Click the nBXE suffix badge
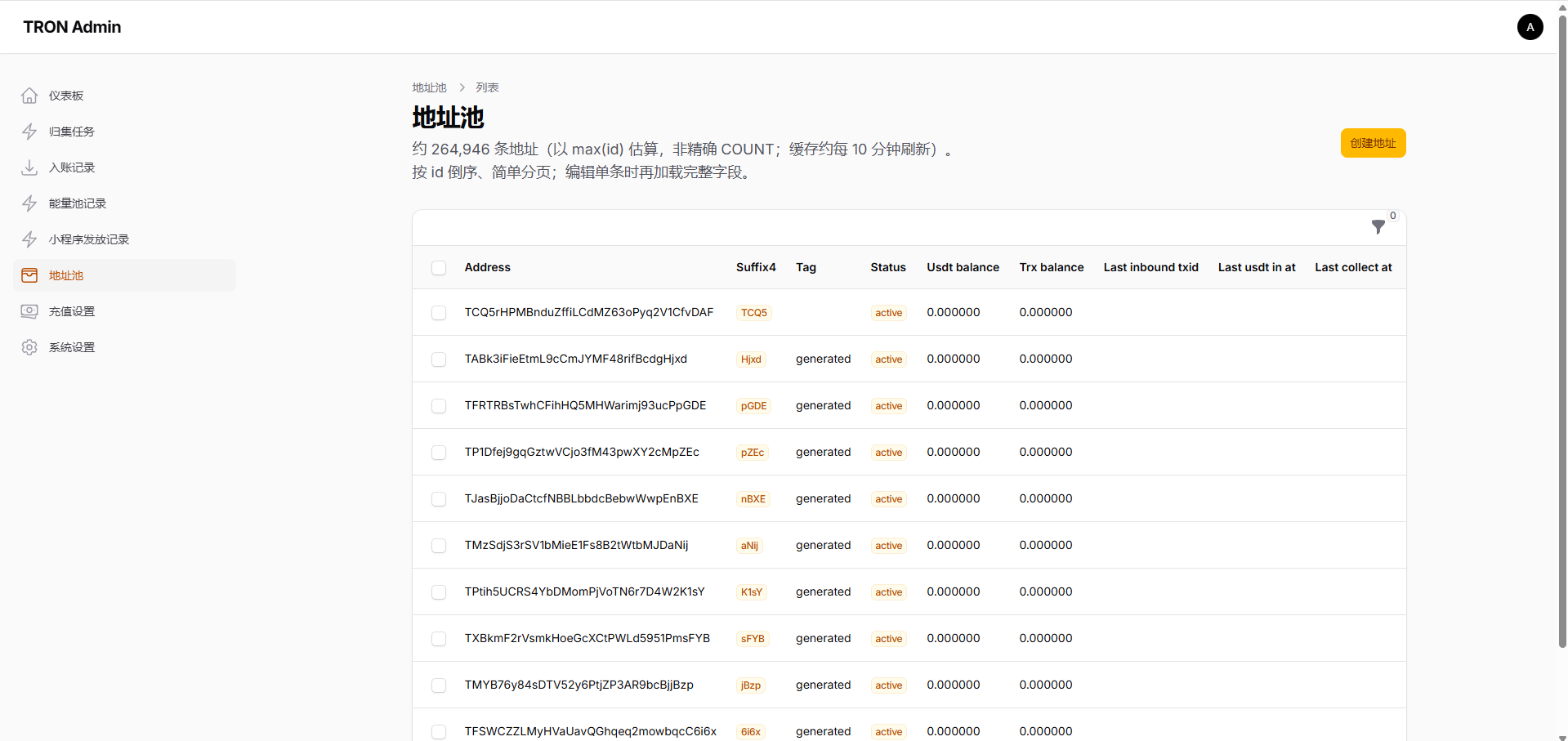 753,499
